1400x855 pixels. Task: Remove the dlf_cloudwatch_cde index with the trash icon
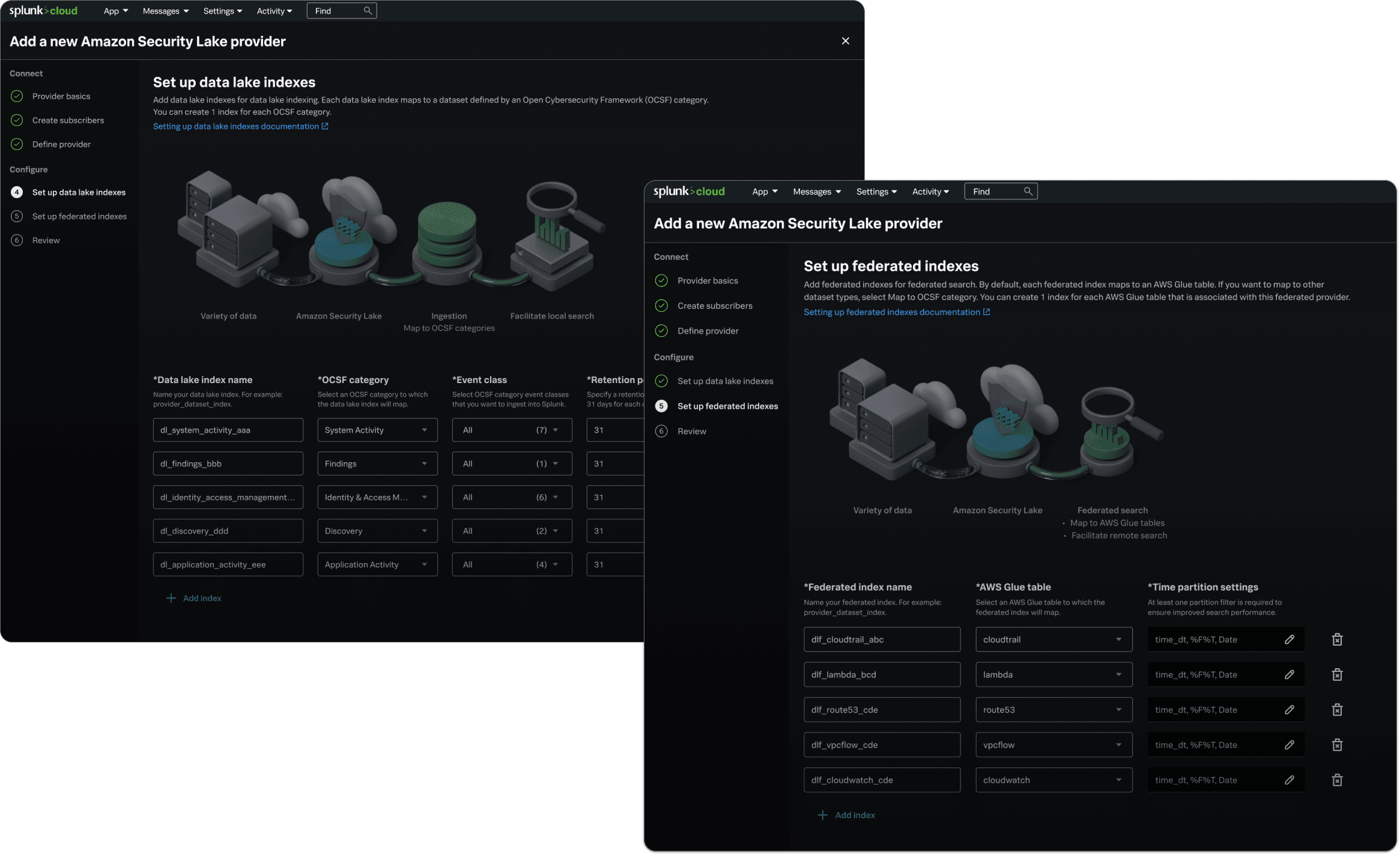pos(1337,780)
